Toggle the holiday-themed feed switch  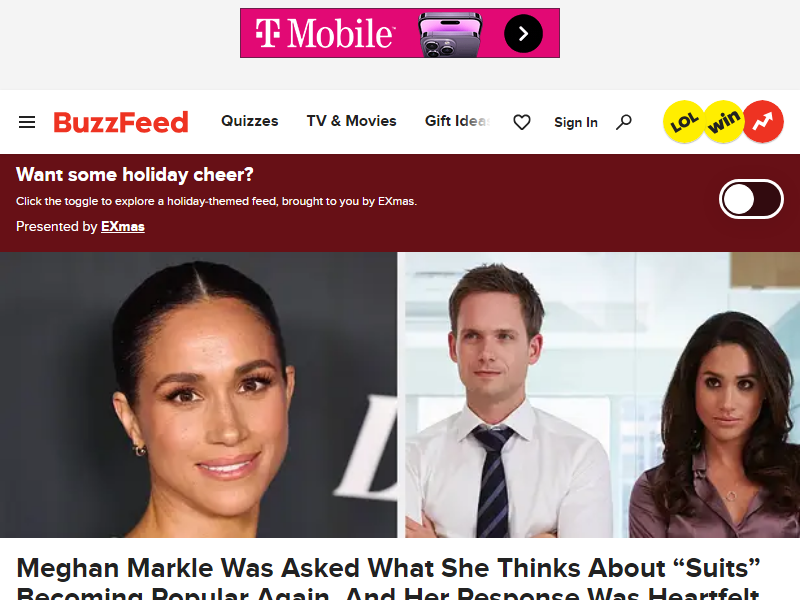751,199
